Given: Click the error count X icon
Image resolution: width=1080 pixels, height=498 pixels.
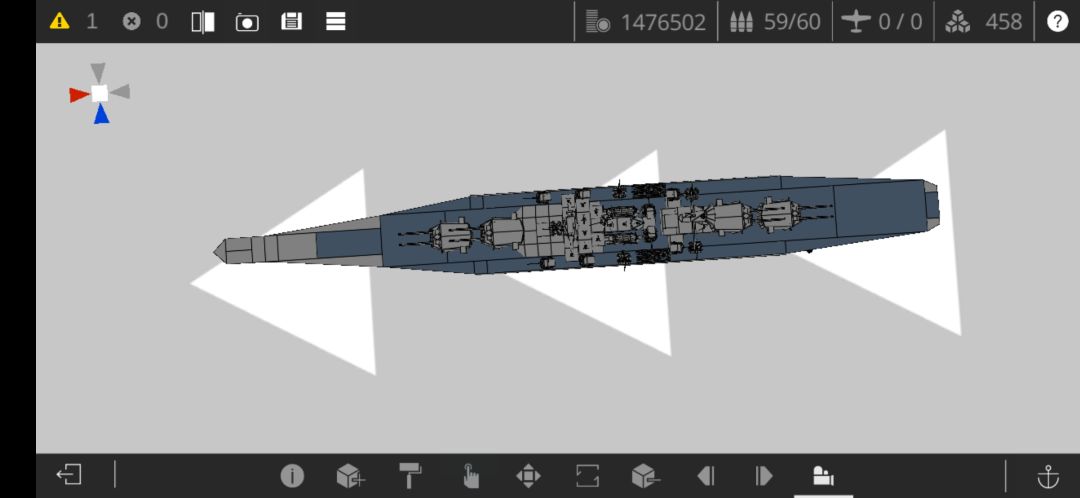Looking at the screenshot, I should pos(131,21).
